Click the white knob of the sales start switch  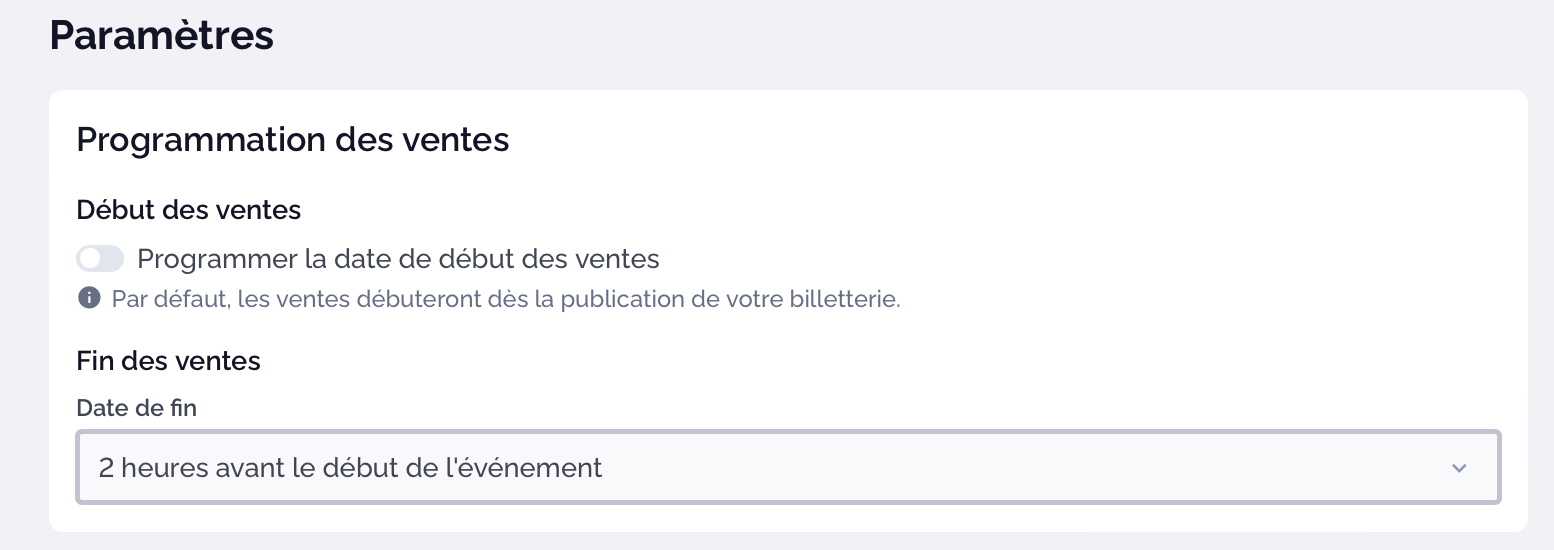(x=91, y=259)
